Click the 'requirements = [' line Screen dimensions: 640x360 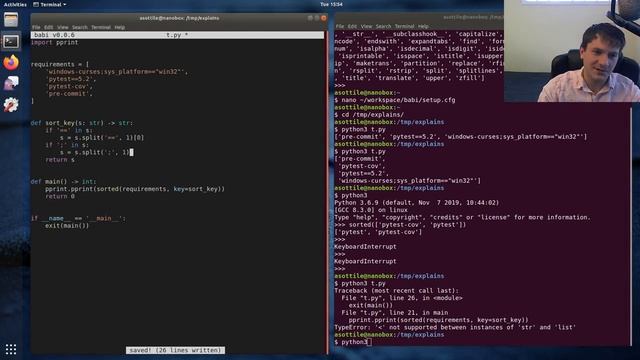tap(60, 64)
